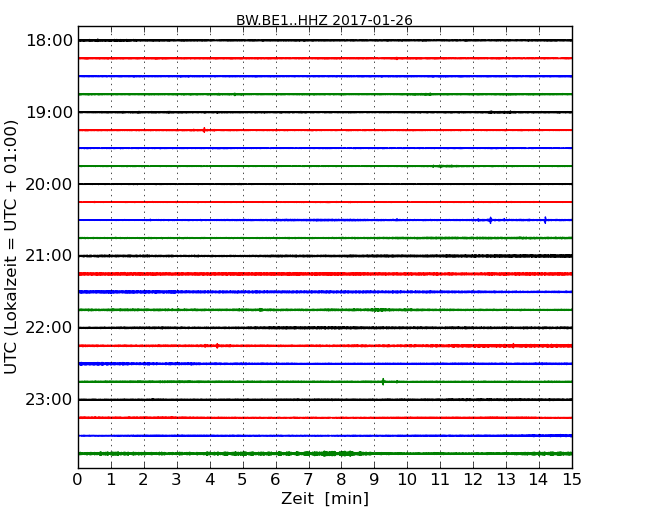Click the y-axis label UTC (Lokalzeit = UTC + 01:00)
The height and width of the screenshot is (520, 650).
tap(10, 247)
